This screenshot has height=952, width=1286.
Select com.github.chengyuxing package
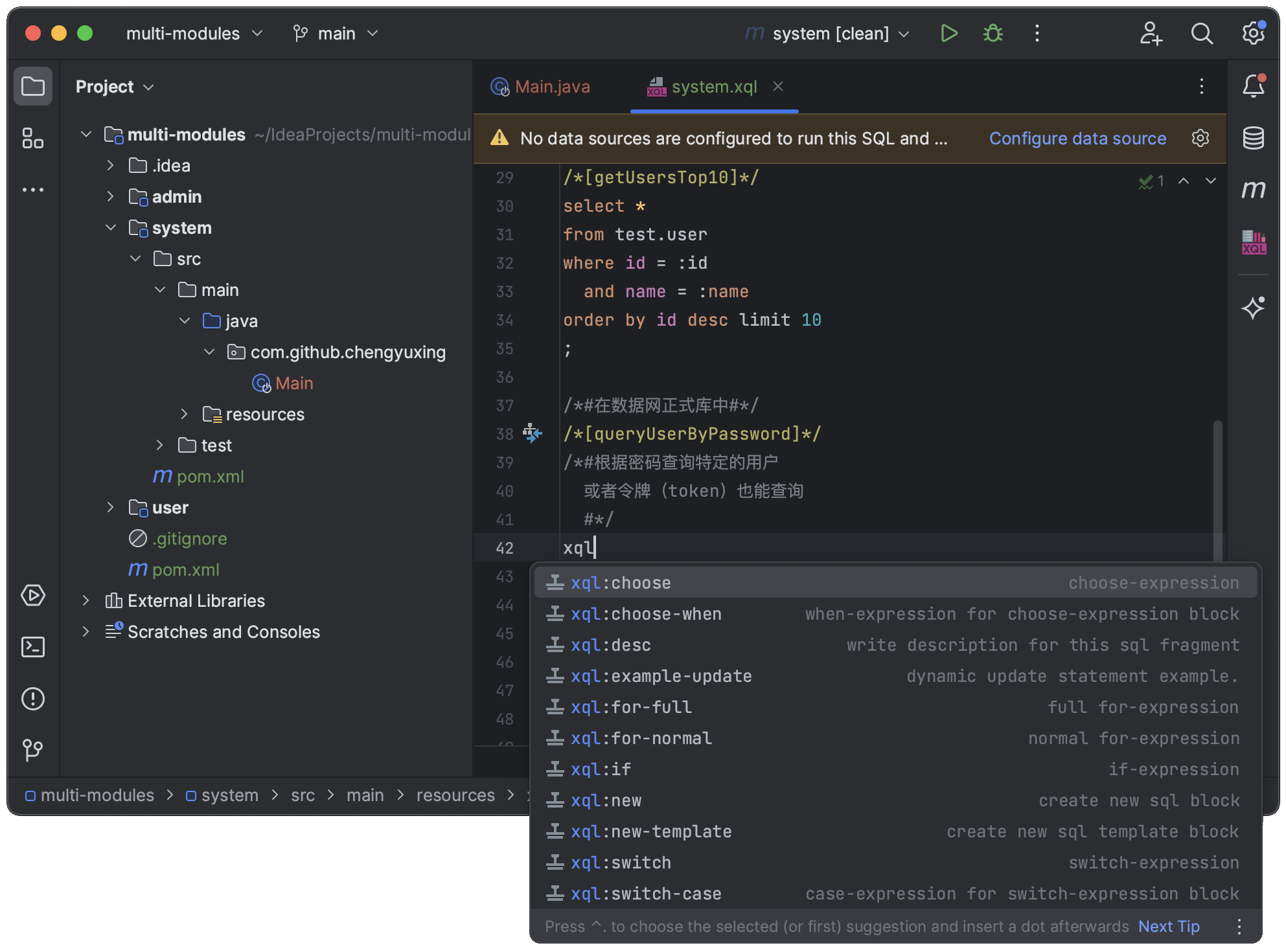point(337,352)
